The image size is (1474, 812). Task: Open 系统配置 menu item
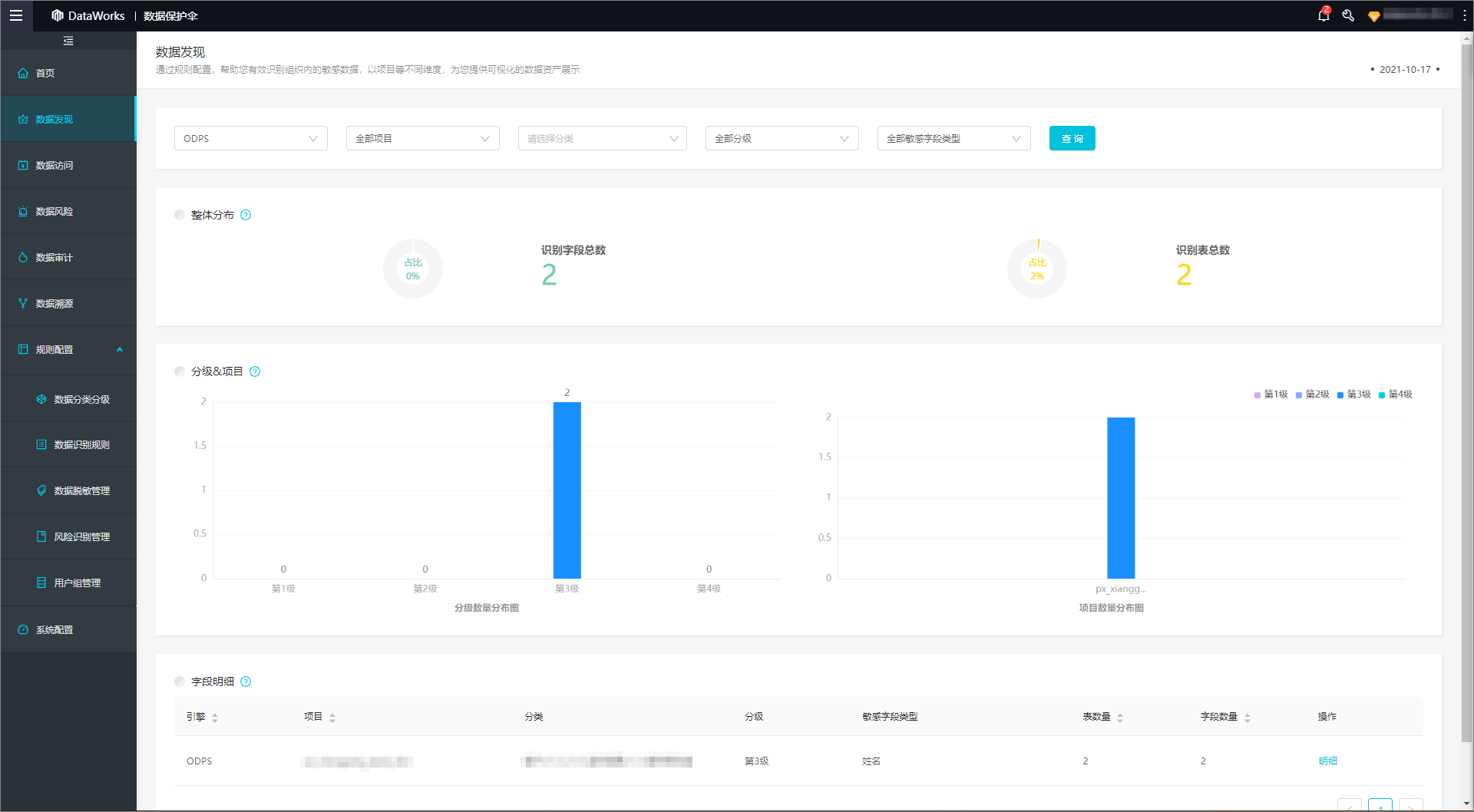[68, 629]
